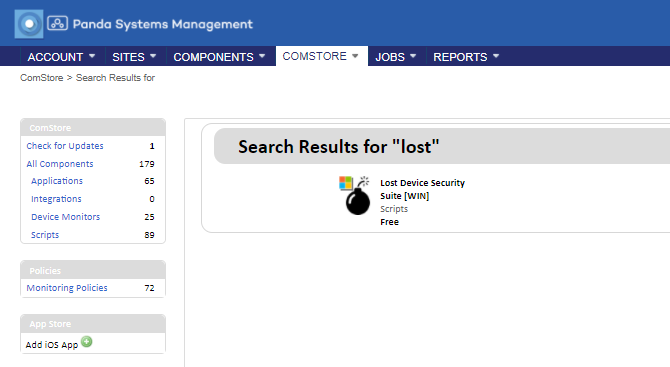Click the Systems Management product icon
670x367 pixels.
57,23
